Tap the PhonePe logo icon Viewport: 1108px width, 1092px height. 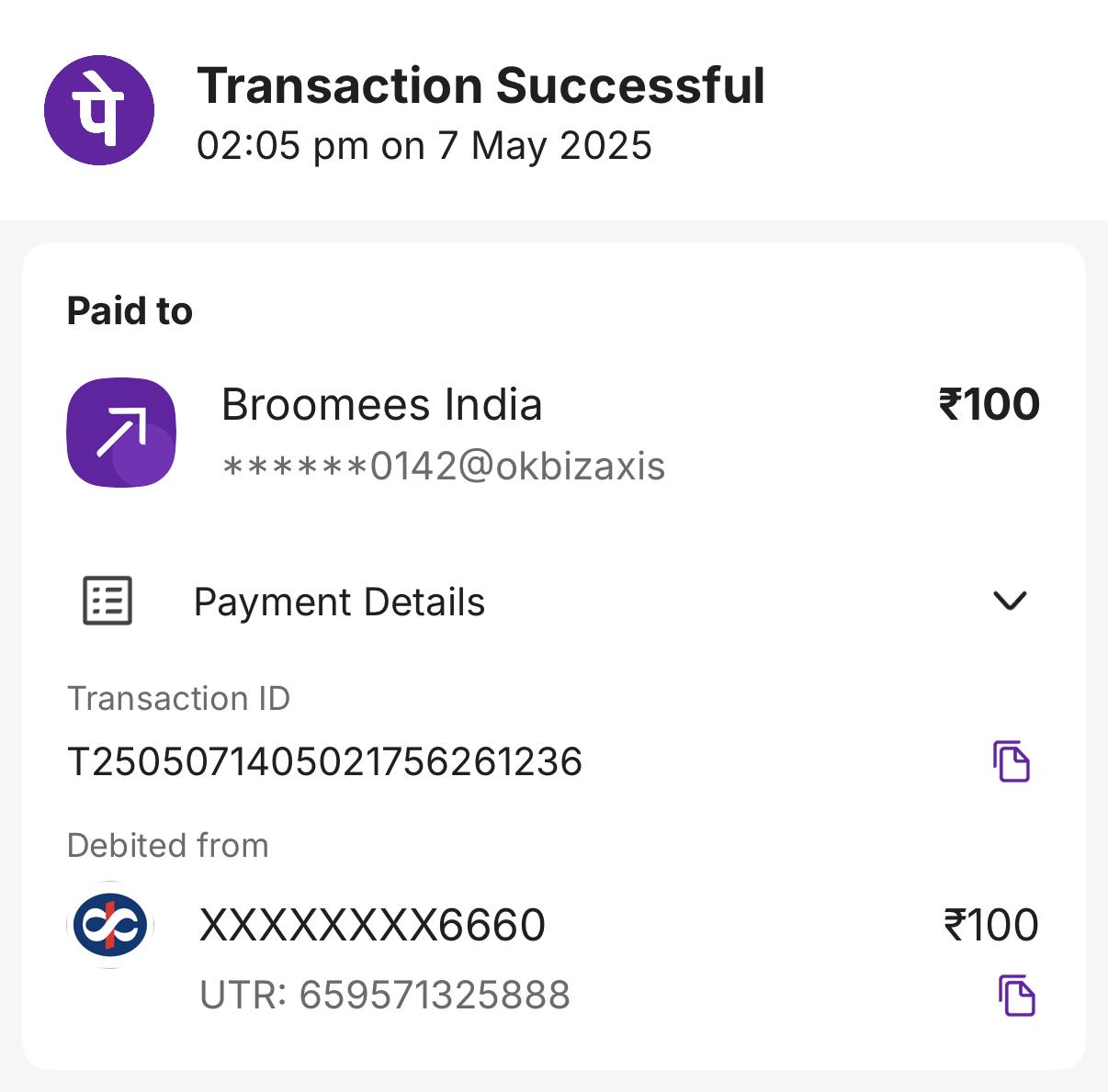[99, 110]
